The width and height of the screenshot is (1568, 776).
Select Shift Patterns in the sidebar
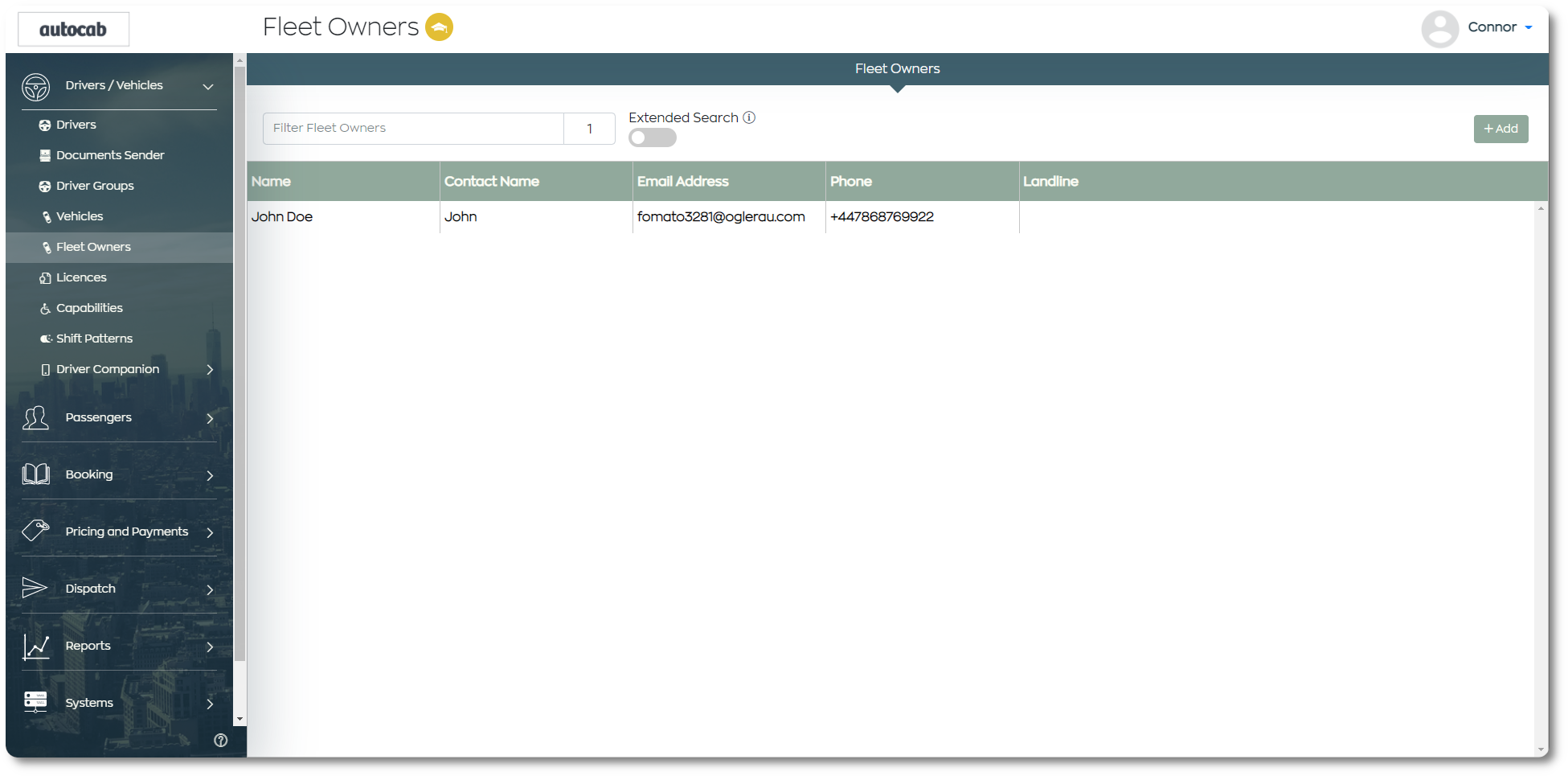coord(94,339)
